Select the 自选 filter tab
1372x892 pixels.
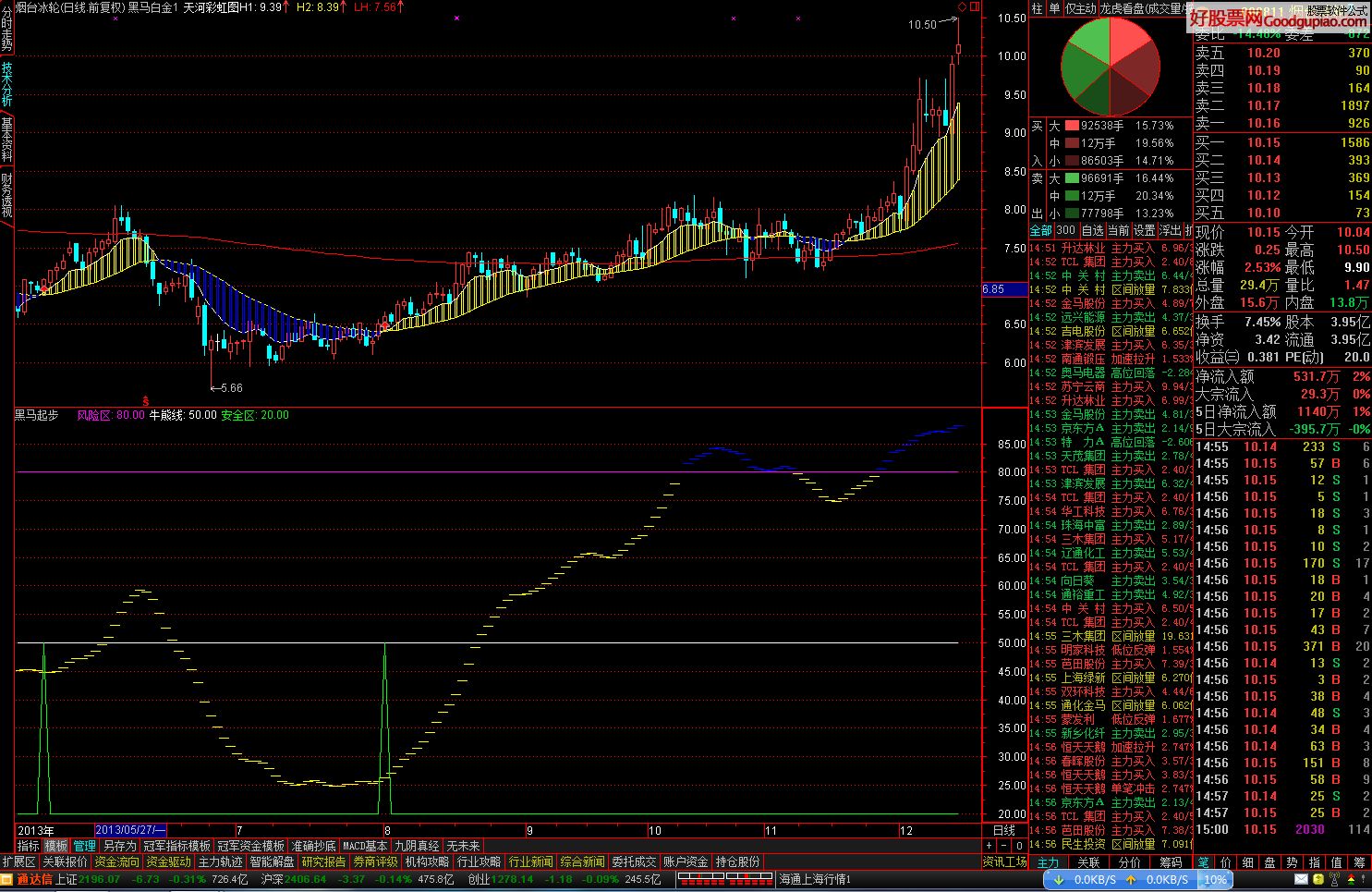[1092, 230]
